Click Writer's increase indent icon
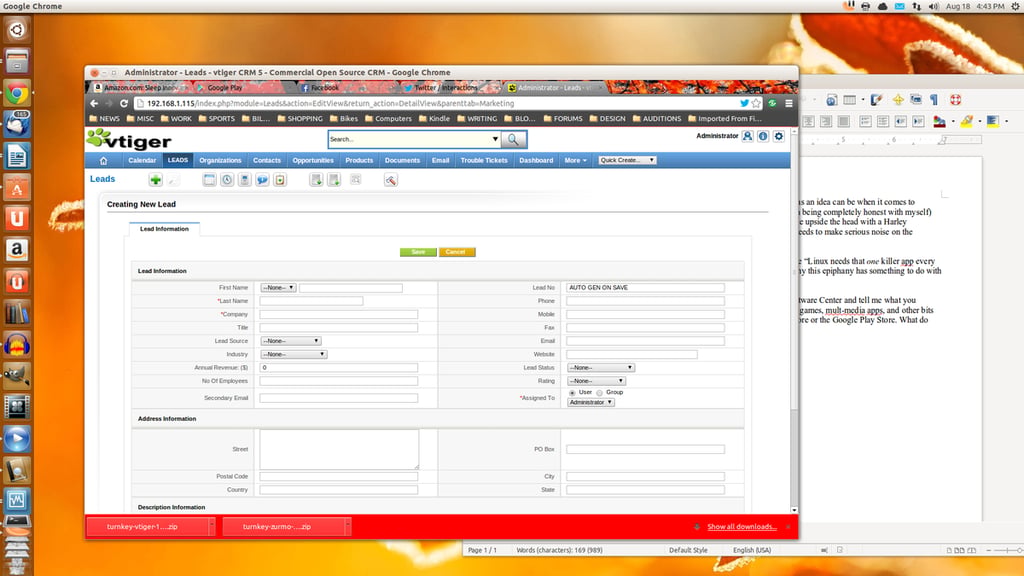This screenshot has height=576, width=1024. coord(918,121)
